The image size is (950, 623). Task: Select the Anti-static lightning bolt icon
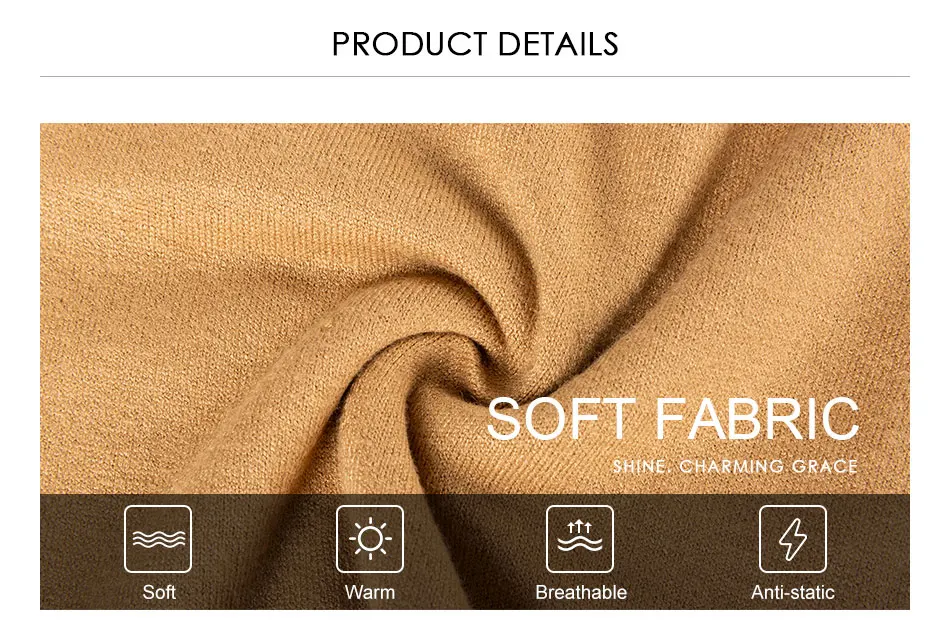click(792, 539)
